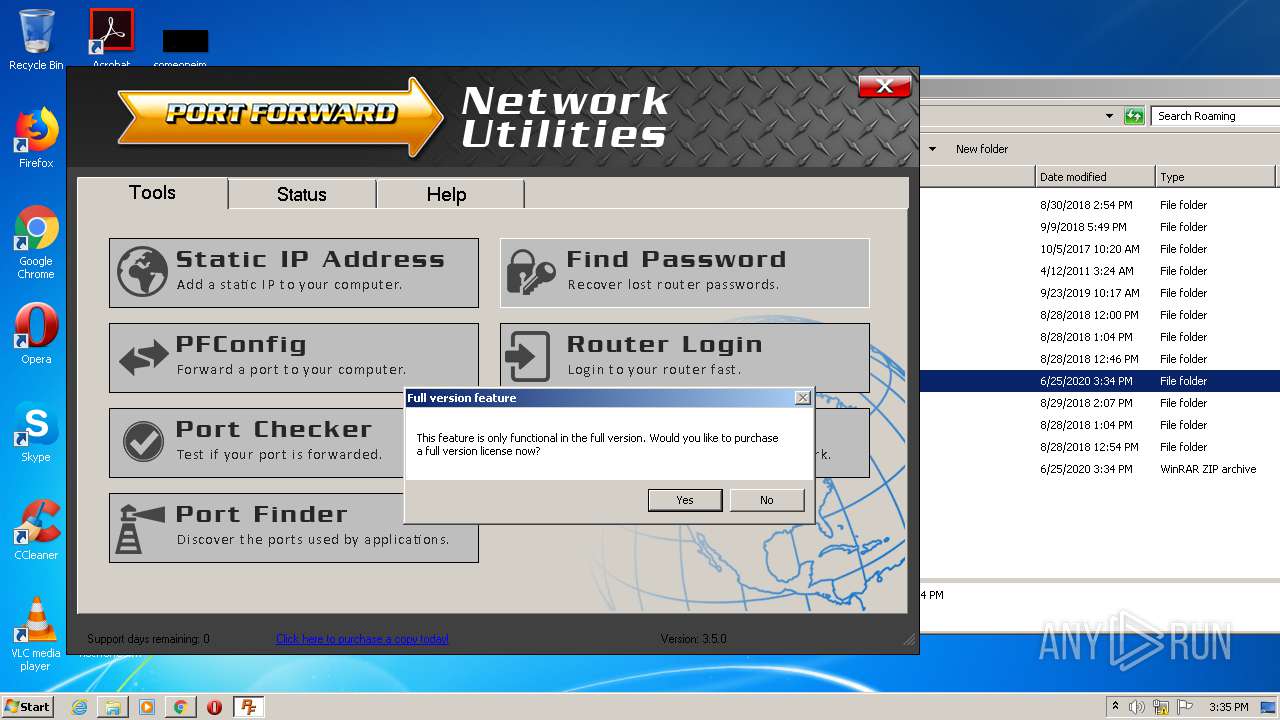Click the volume speaker tray icon
This screenshot has height=720, width=1280.
pyautogui.click(x=1137, y=707)
